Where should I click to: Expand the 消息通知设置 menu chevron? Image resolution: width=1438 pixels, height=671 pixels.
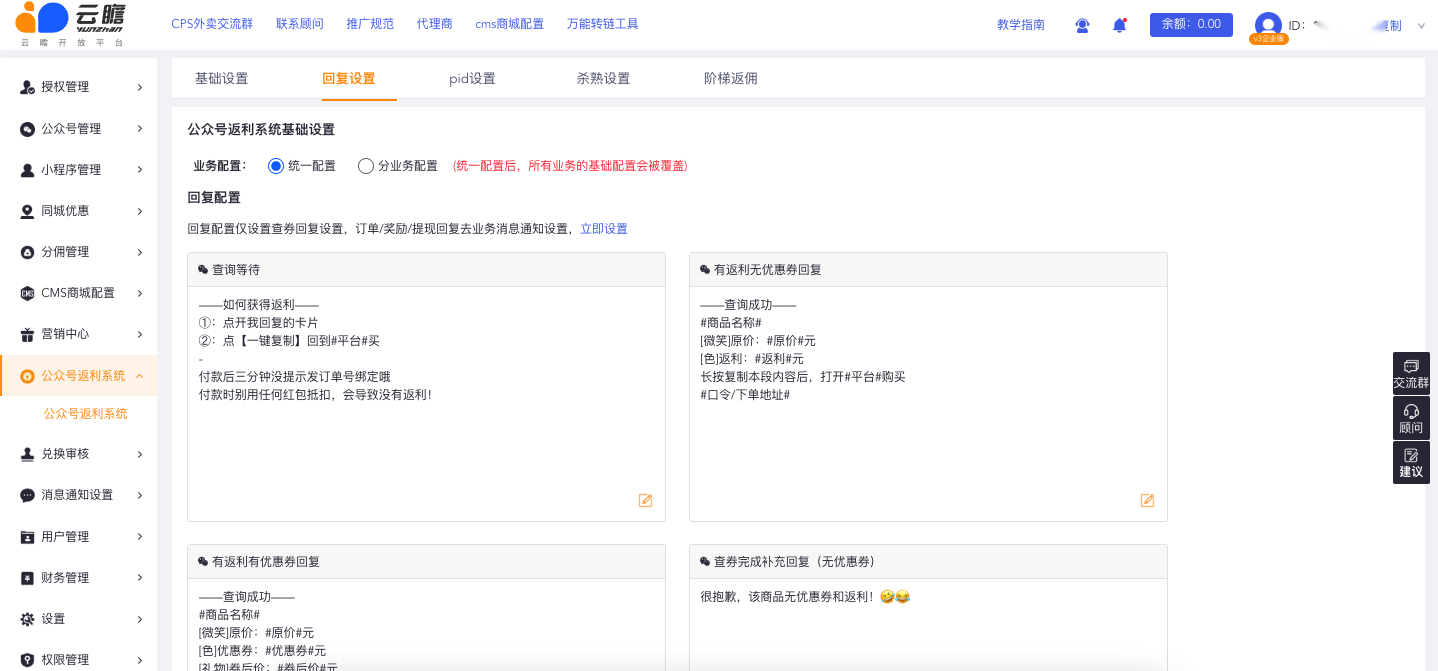tap(140, 495)
